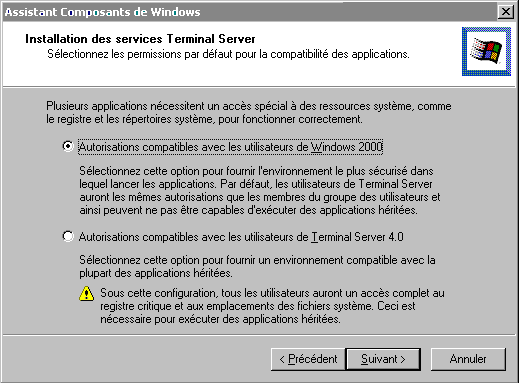Click the label ending 'utilisateurs de Windows 2000'
The height and width of the screenshot is (383, 519).
coord(231,147)
